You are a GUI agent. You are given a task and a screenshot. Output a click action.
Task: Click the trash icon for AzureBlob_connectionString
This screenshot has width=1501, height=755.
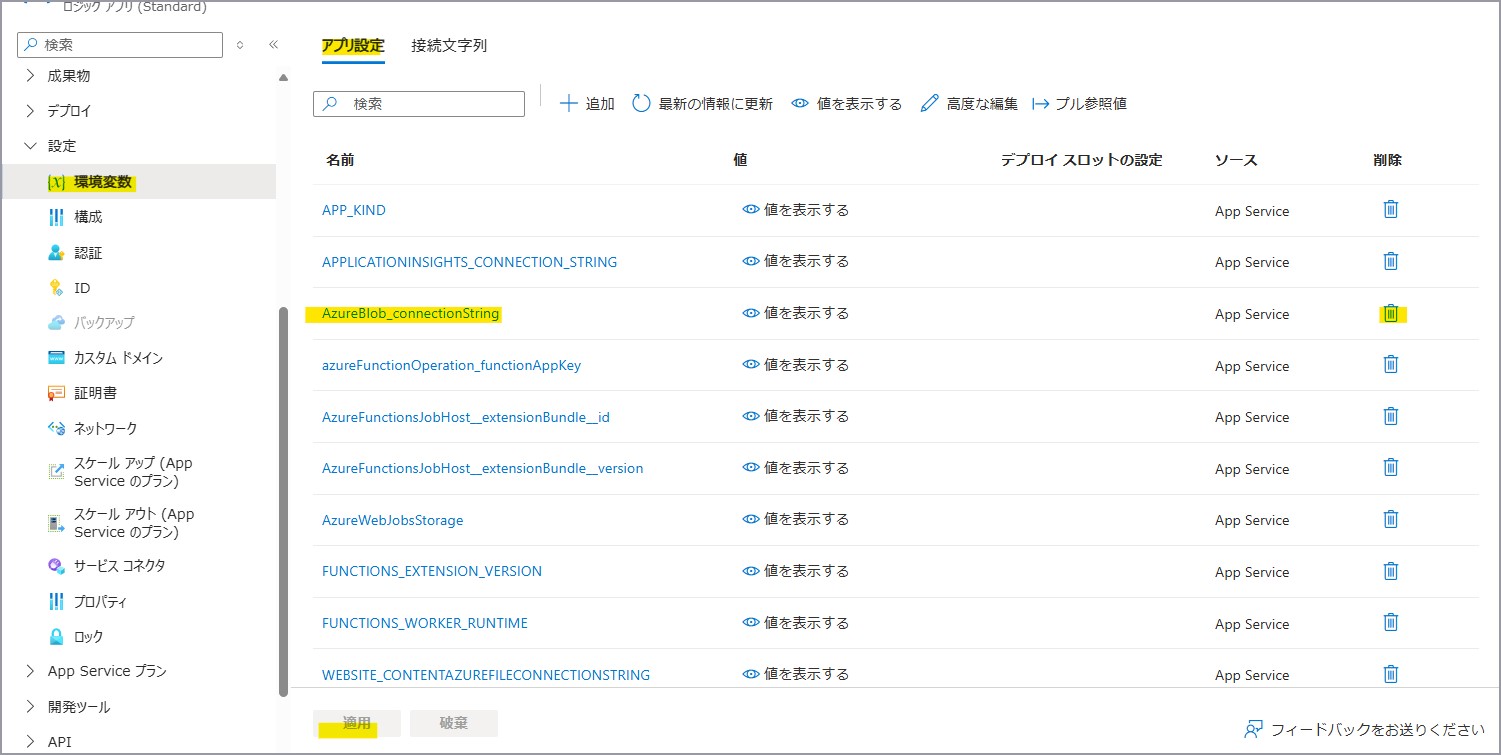1390,313
